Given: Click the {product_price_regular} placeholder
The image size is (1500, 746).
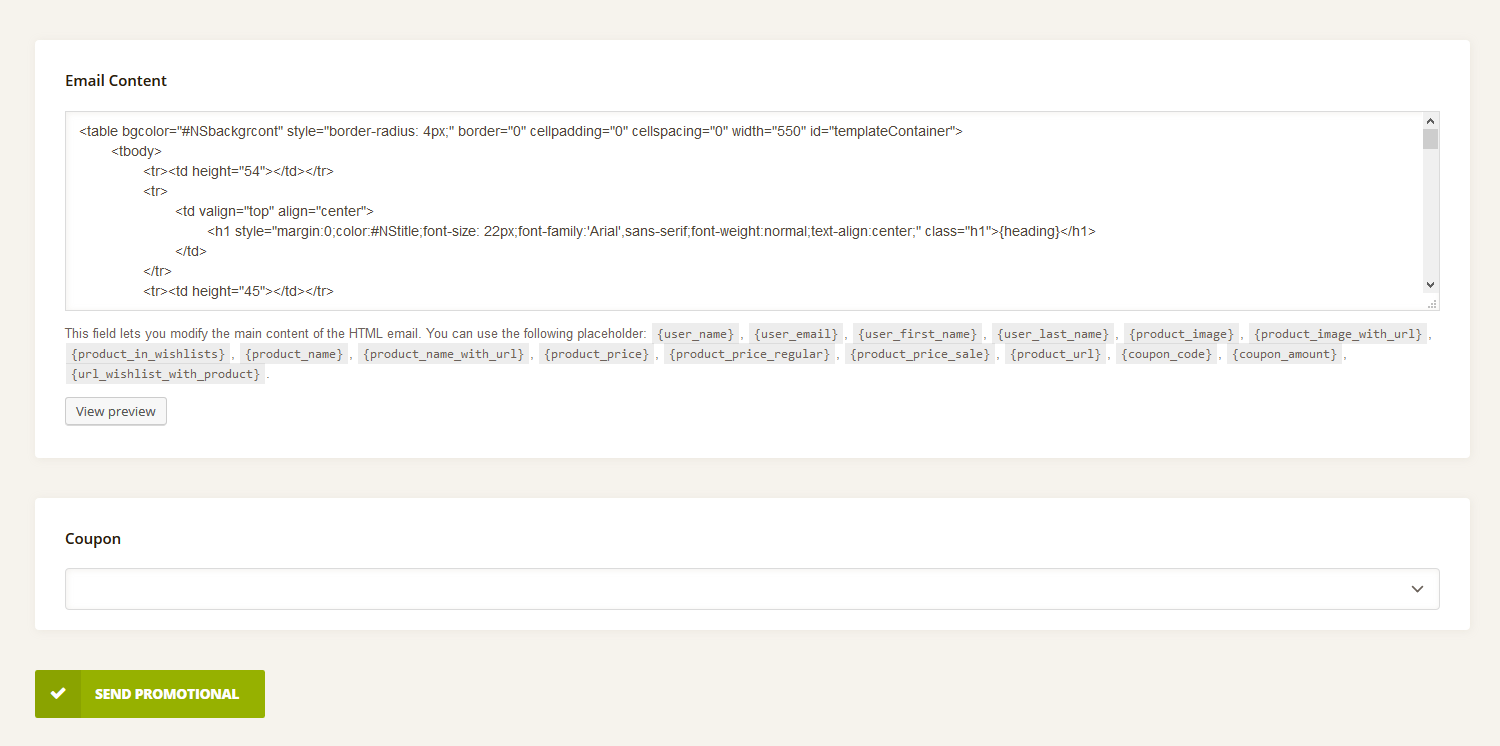Looking at the screenshot, I should (x=749, y=354).
